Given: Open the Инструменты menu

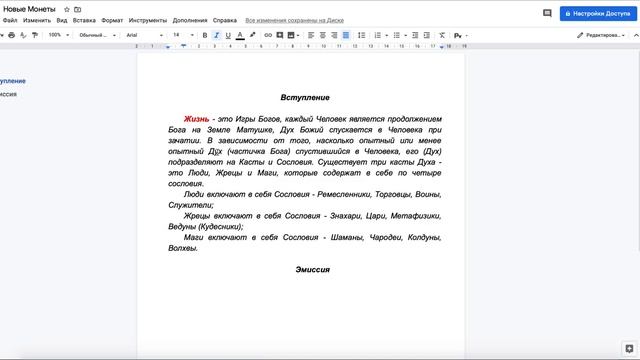Looking at the screenshot, I should click(148, 20).
